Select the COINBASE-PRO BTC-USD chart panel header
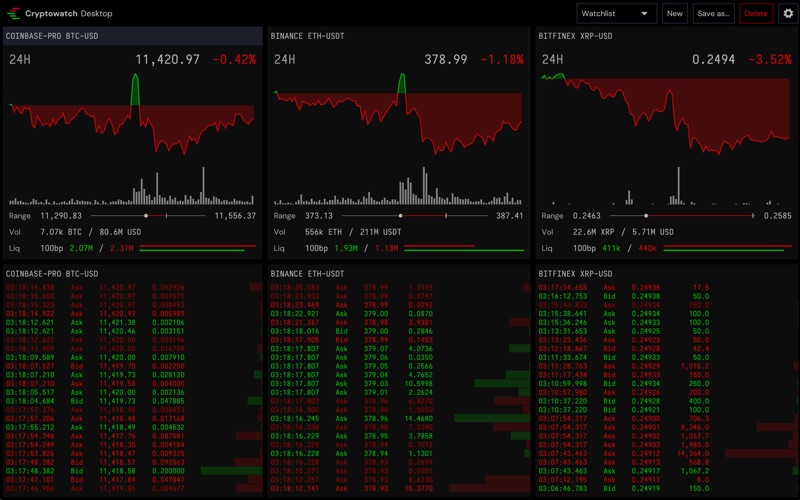Viewport: 800px width, 500px height. (133, 36)
